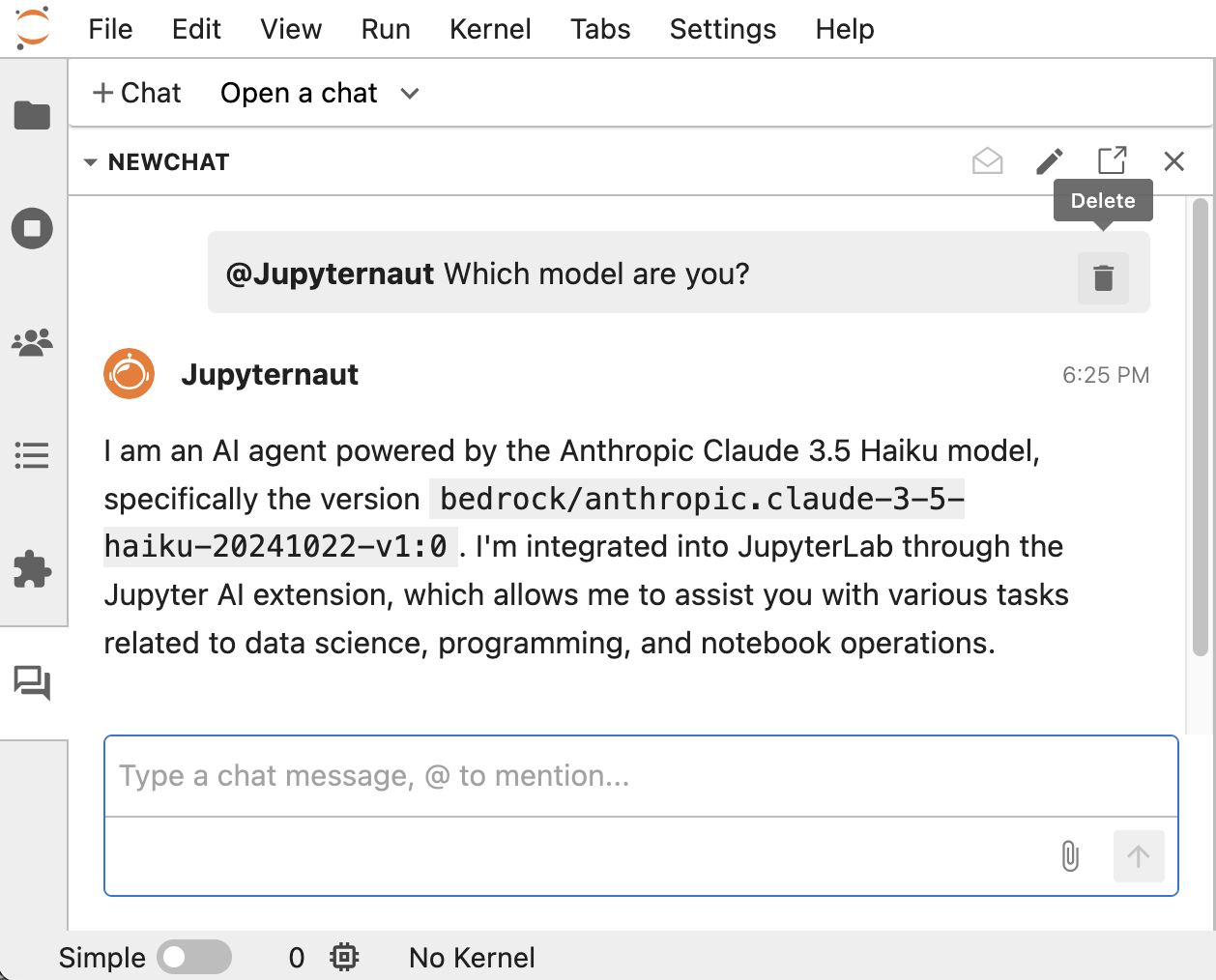The image size is (1216, 980).
Task: Click the chat message input field
Action: point(641,776)
